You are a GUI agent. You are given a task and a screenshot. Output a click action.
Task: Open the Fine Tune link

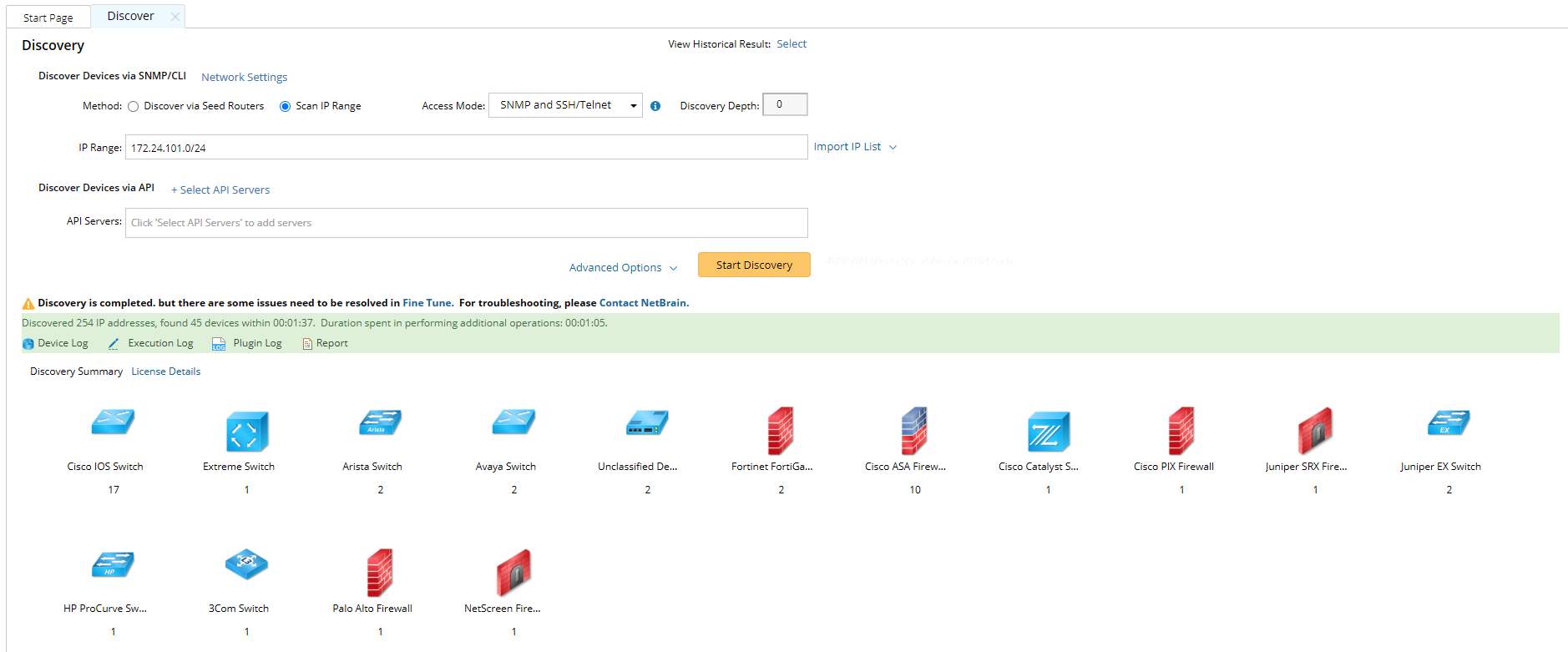pos(427,303)
